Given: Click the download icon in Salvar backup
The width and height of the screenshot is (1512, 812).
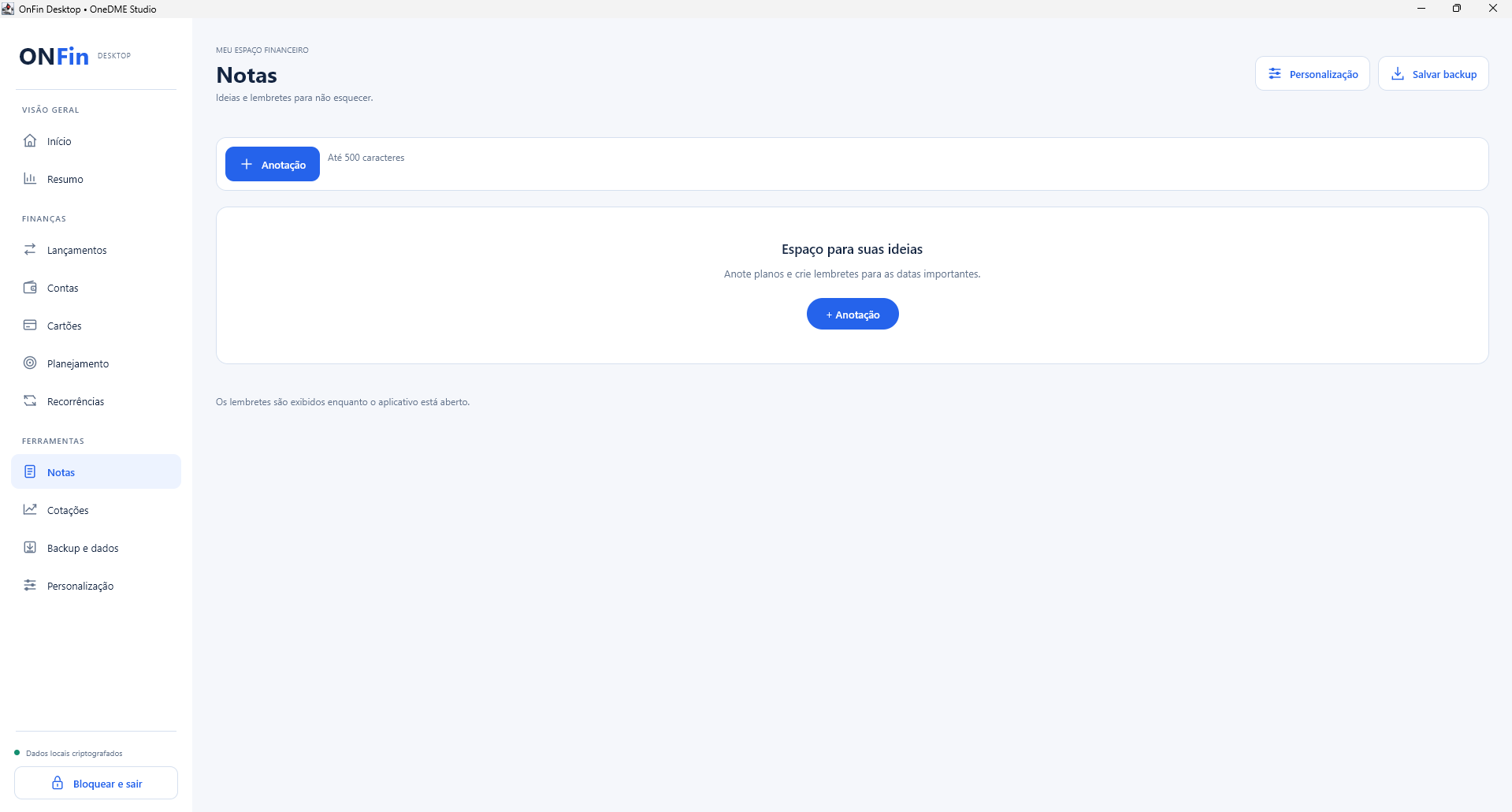Looking at the screenshot, I should tap(1398, 73).
